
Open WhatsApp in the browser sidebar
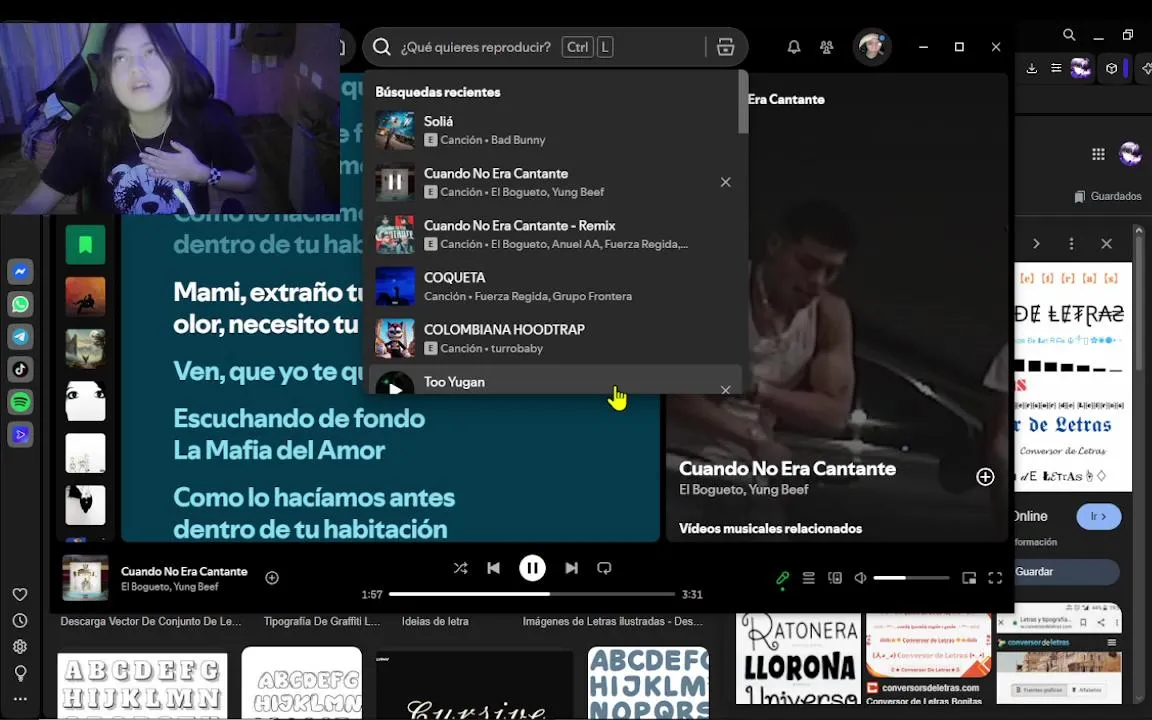tap(20, 303)
